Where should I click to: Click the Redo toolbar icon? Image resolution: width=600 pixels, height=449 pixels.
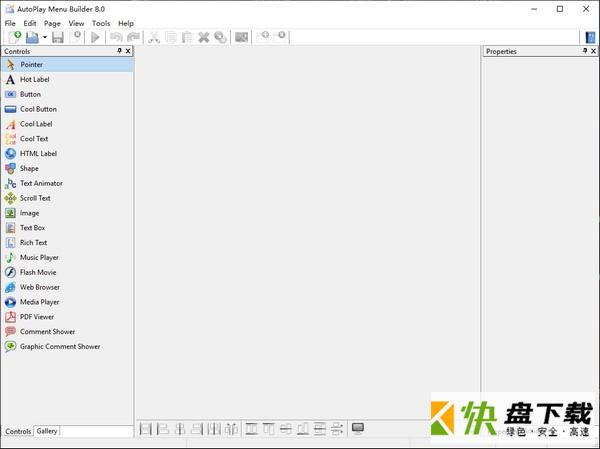[x=133, y=37]
